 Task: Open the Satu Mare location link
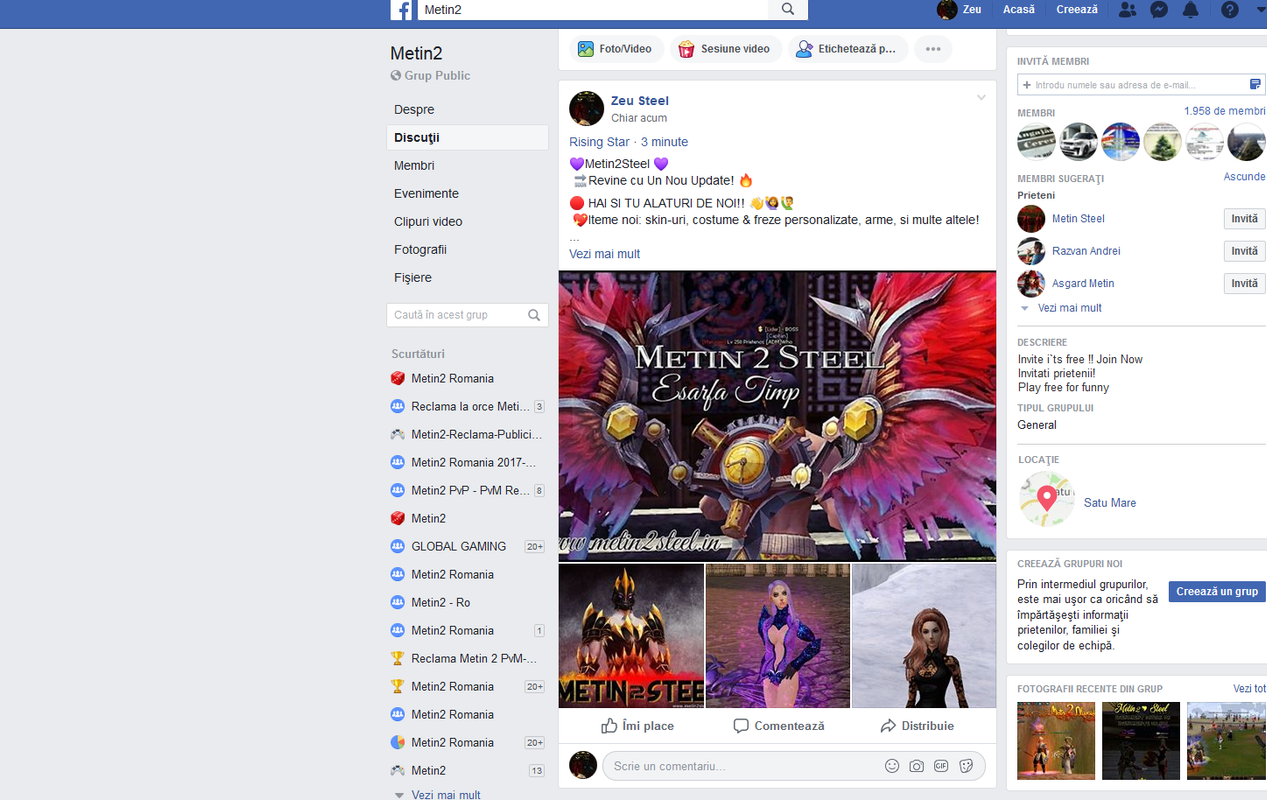tap(1110, 503)
